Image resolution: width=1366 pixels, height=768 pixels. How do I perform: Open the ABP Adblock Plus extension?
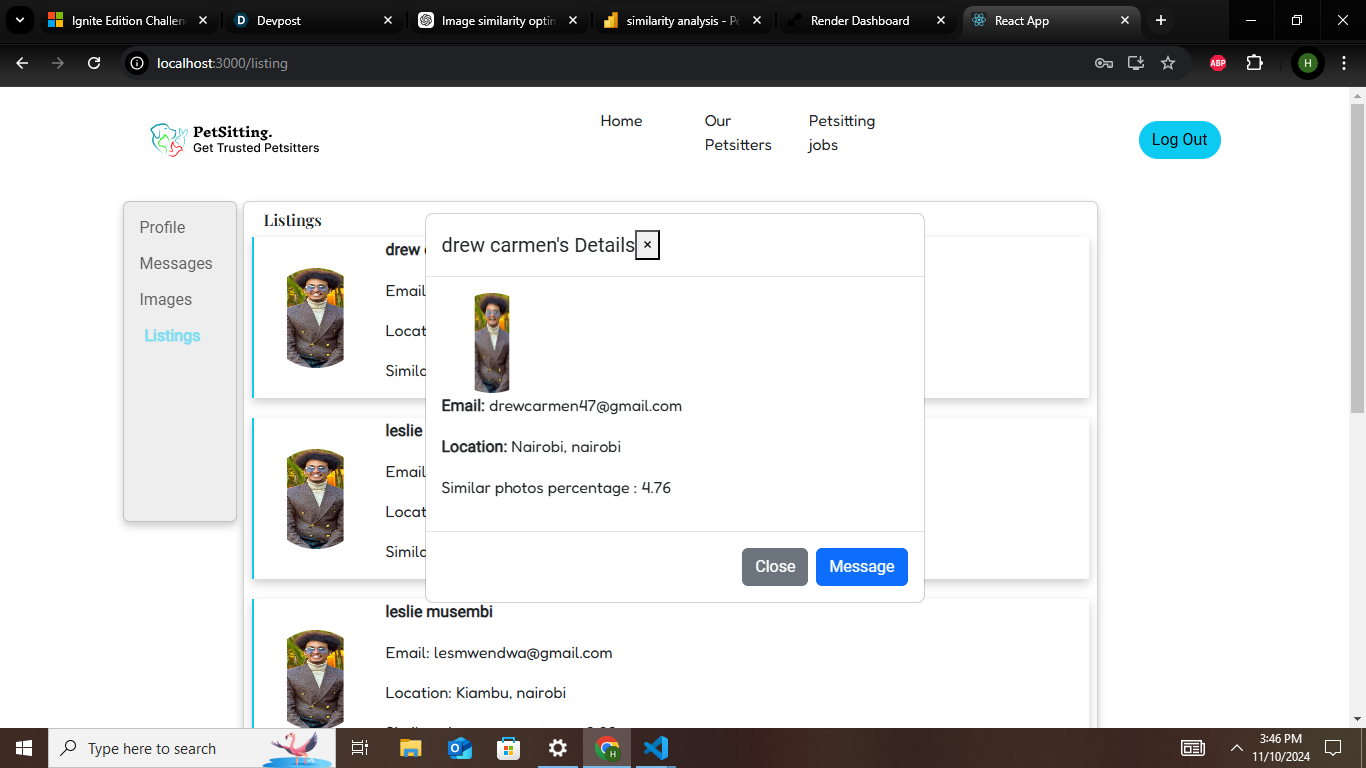click(1218, 63)
